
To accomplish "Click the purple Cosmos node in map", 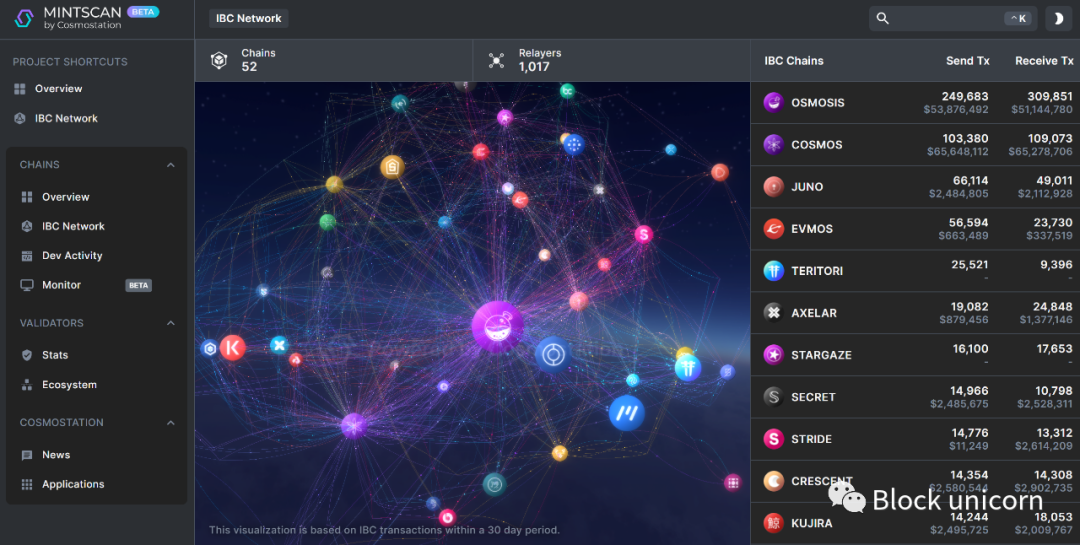I will coord(353,426).
